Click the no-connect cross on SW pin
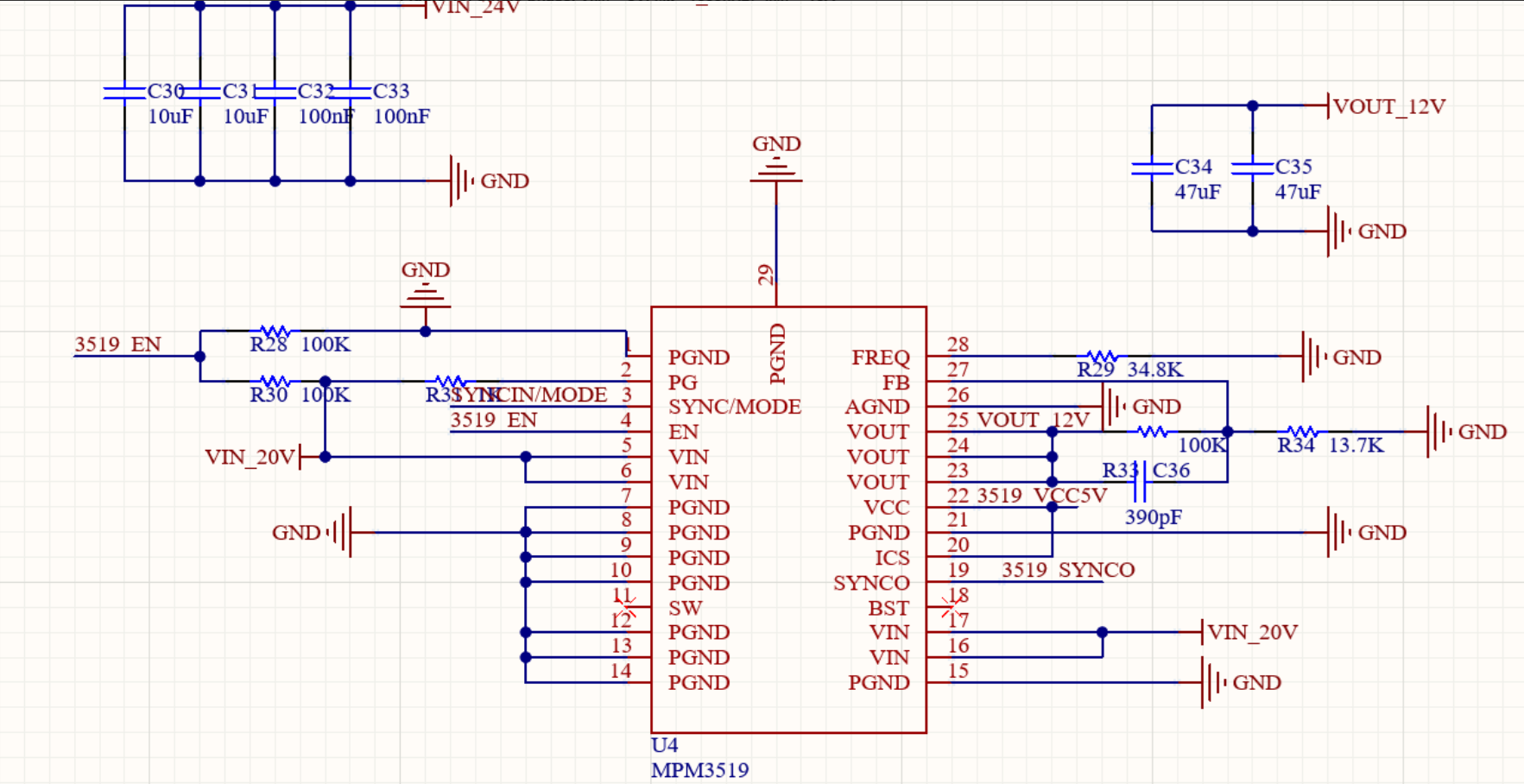1524x784 pixels. pyautogui.click(x=626, y=608)
